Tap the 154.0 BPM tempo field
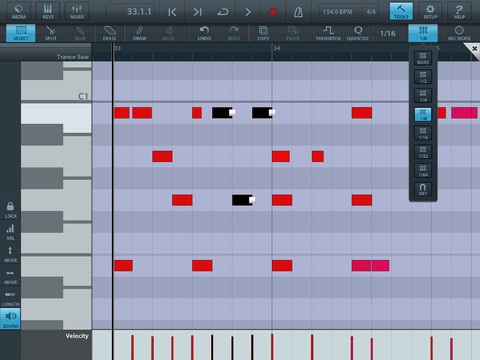 337,12
